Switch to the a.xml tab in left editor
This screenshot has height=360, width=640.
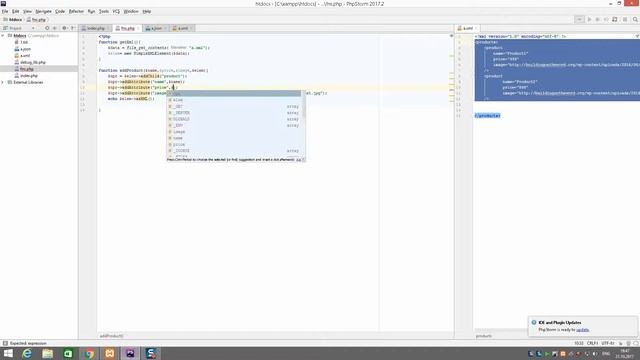182,28
